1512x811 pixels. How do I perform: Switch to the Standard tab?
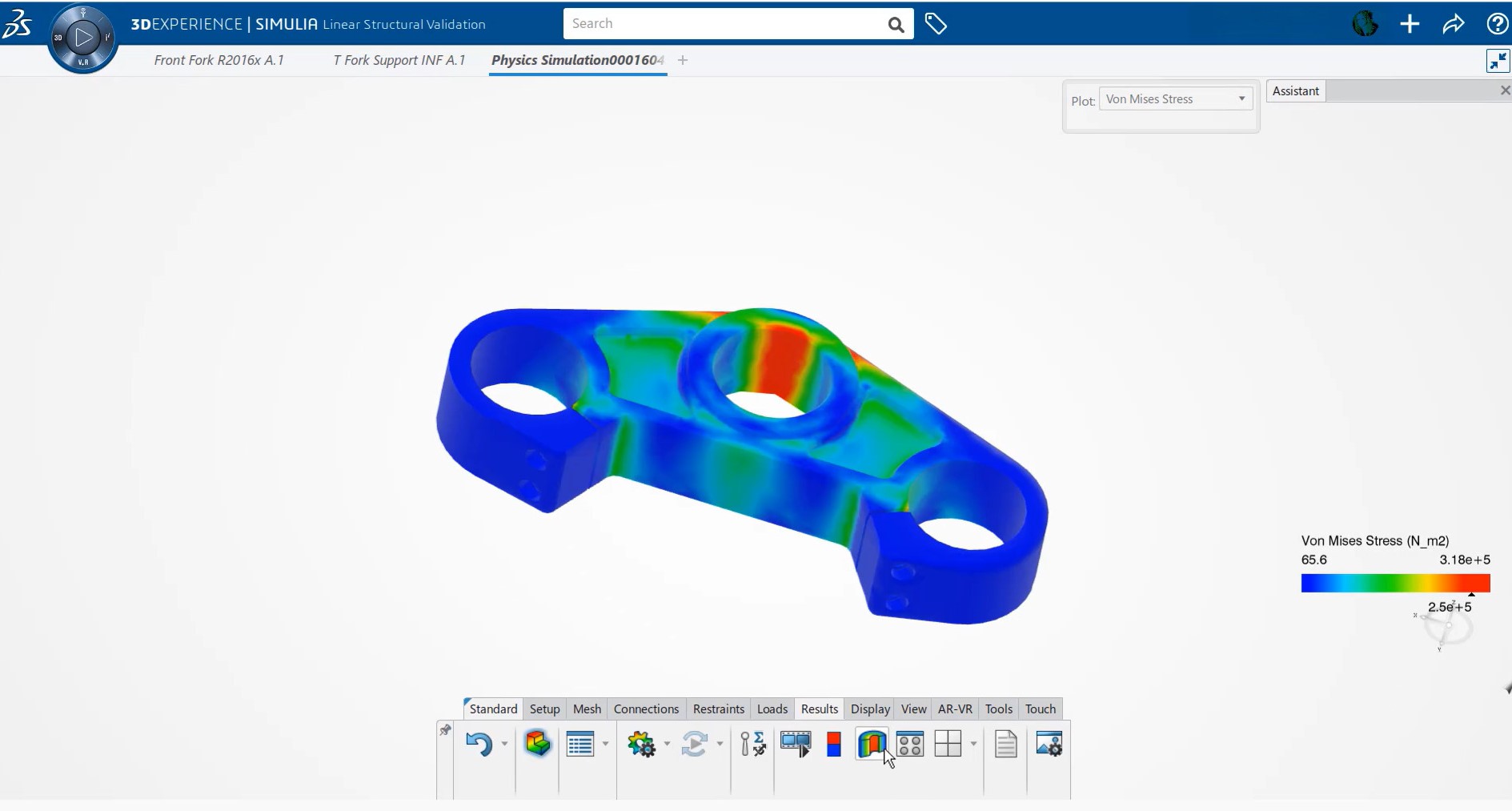[493, 709]
